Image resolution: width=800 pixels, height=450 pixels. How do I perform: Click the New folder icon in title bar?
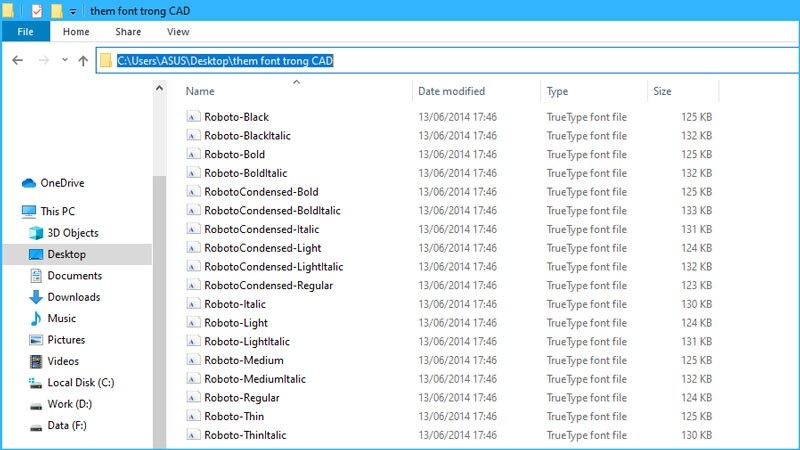57,11
